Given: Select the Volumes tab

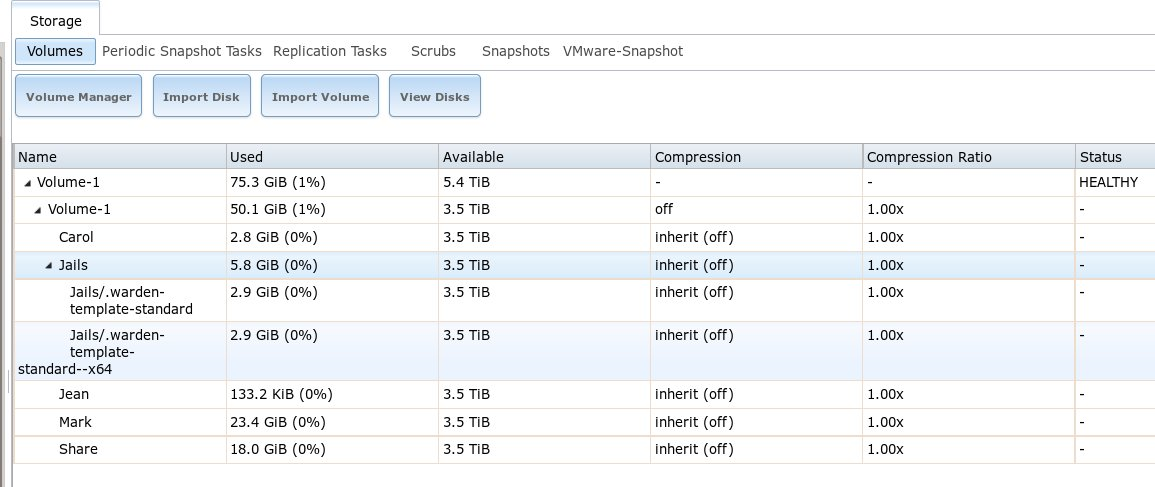Looking at the screenshot, I should point(55,52).
